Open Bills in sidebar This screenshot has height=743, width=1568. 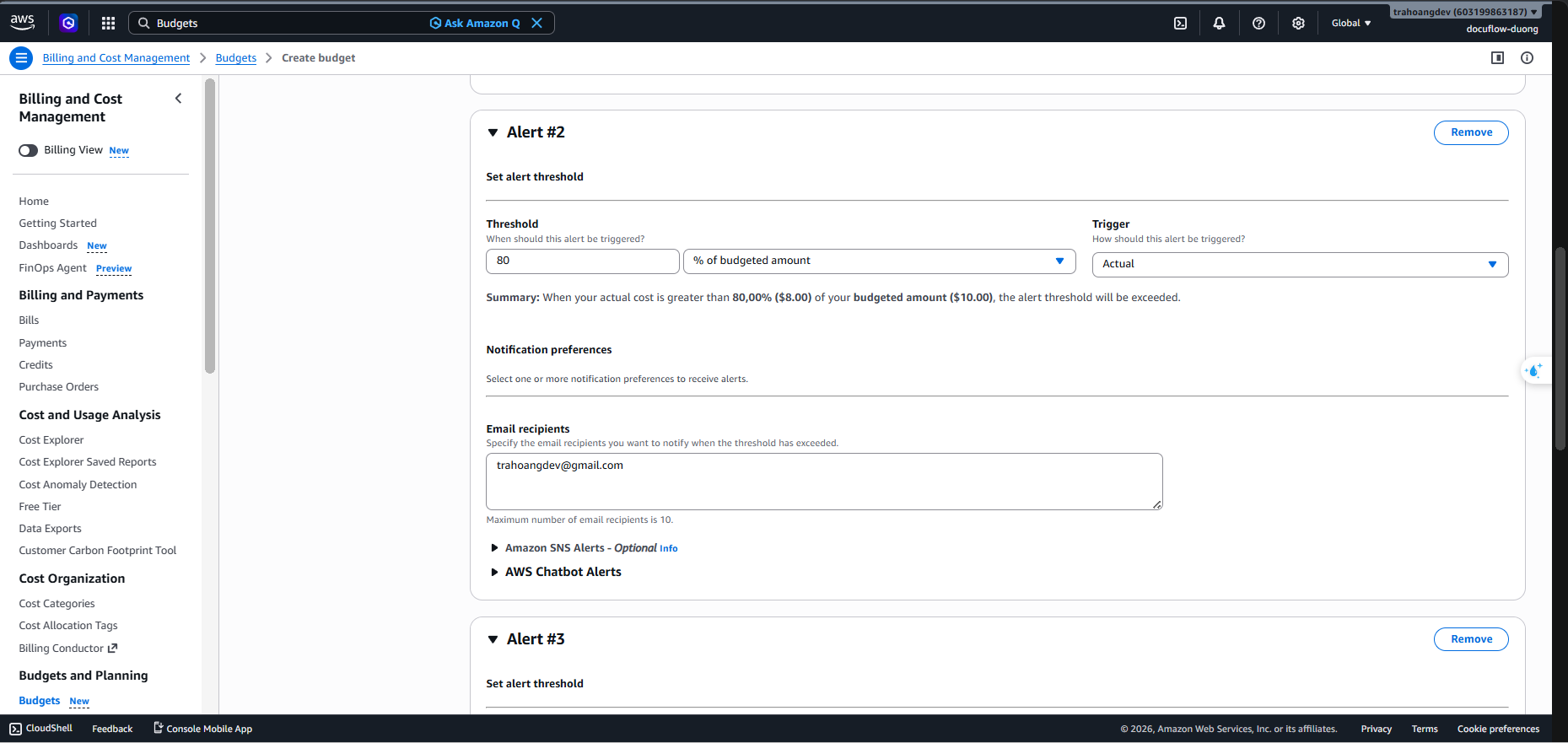29,320
